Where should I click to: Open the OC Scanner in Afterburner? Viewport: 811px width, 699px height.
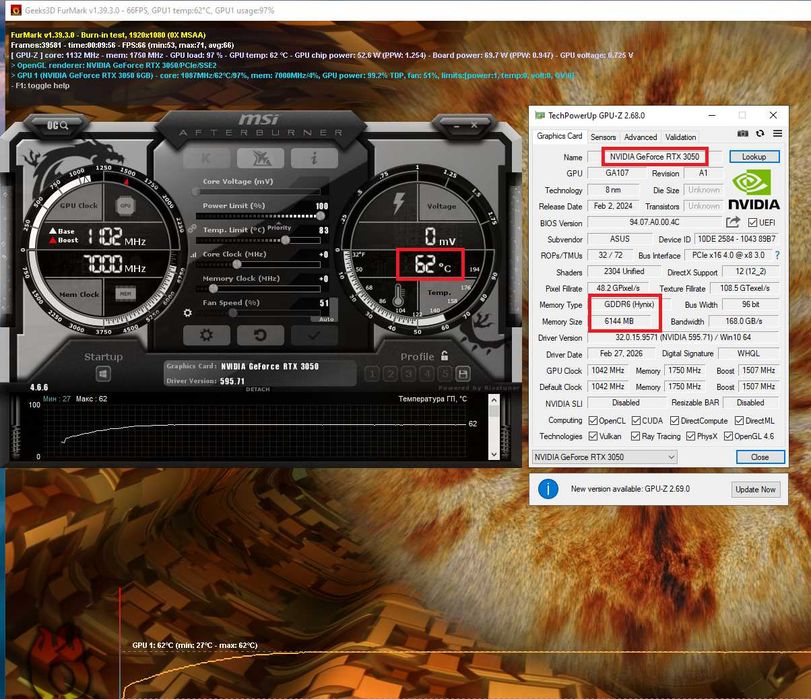[57, 125]
